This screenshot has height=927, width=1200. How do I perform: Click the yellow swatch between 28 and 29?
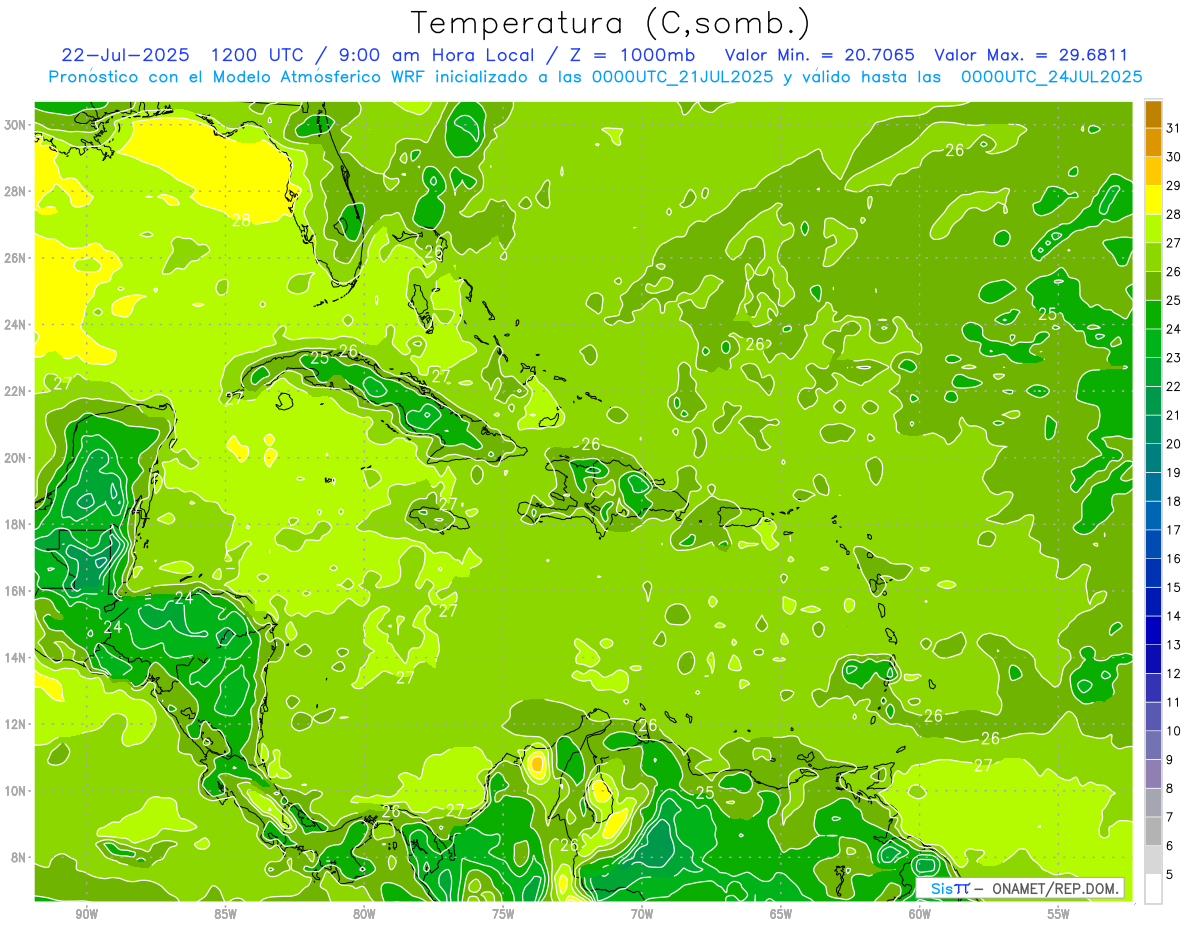coord(1153,200)
